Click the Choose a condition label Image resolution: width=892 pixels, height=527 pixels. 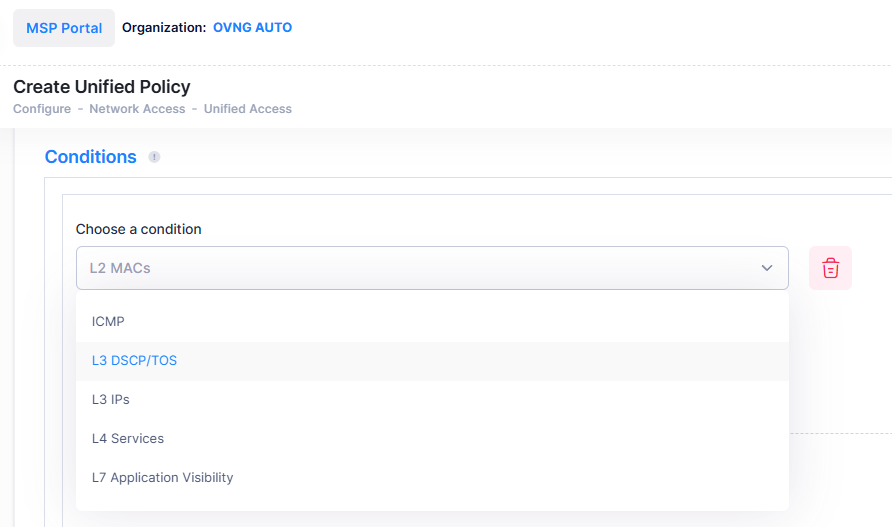click(x=139, y=229)
